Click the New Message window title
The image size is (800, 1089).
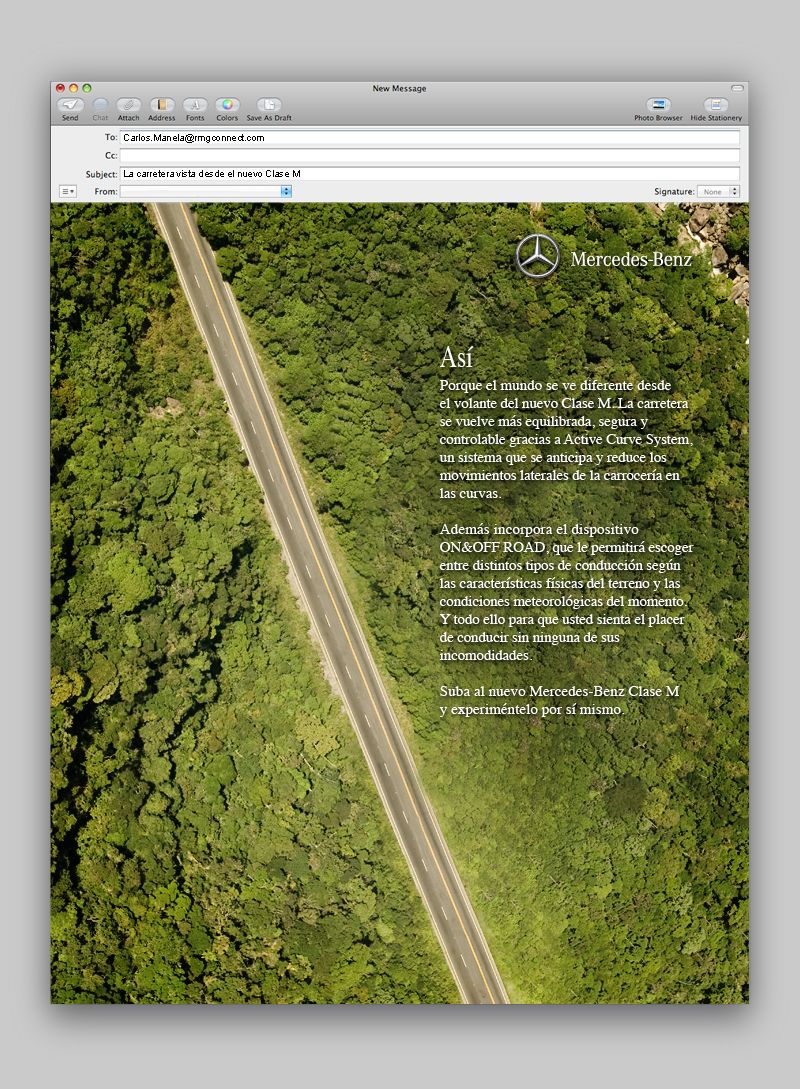click(x=399, y=88)
